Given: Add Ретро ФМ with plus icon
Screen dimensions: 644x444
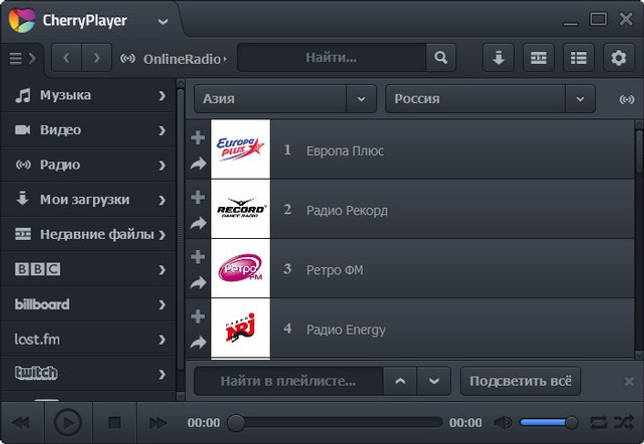Looking at the screenshot, I should (198, 257).
